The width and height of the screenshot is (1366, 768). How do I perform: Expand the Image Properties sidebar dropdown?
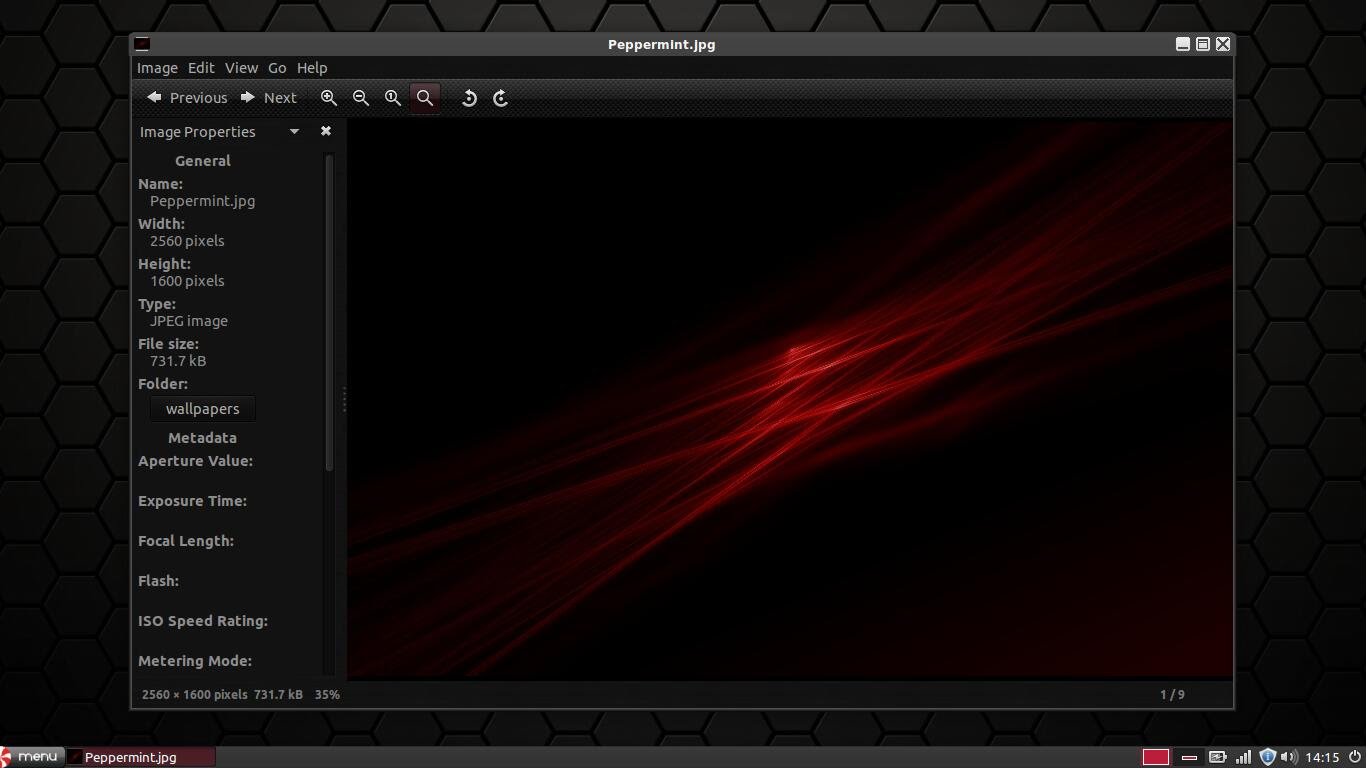click(x=294, y=131)
